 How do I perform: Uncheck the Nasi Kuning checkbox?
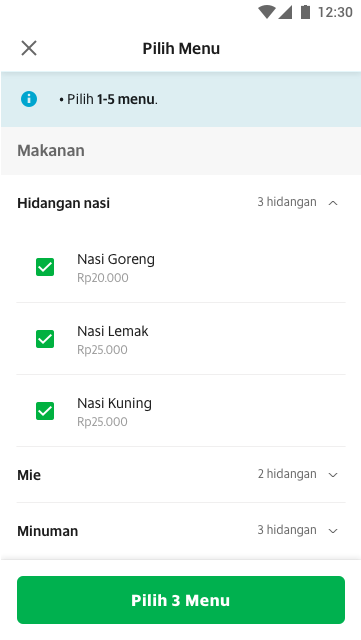click(x=45, y=411)
